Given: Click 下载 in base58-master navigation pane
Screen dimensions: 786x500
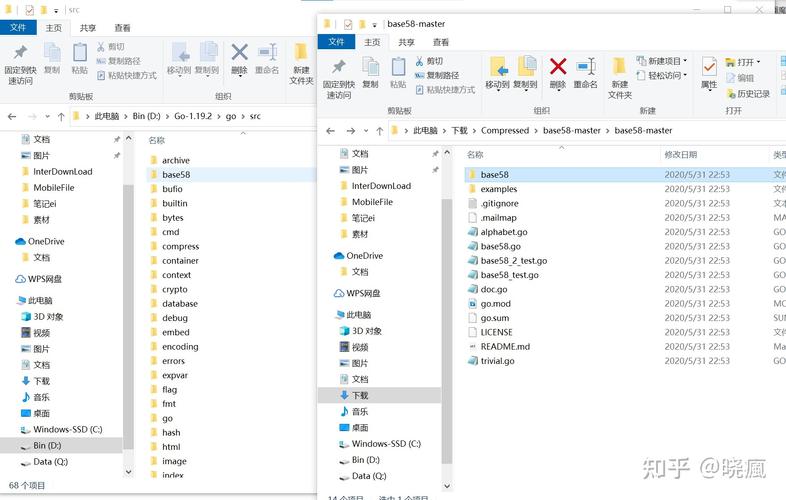Looking at the screenshot, I should [360, 395].
